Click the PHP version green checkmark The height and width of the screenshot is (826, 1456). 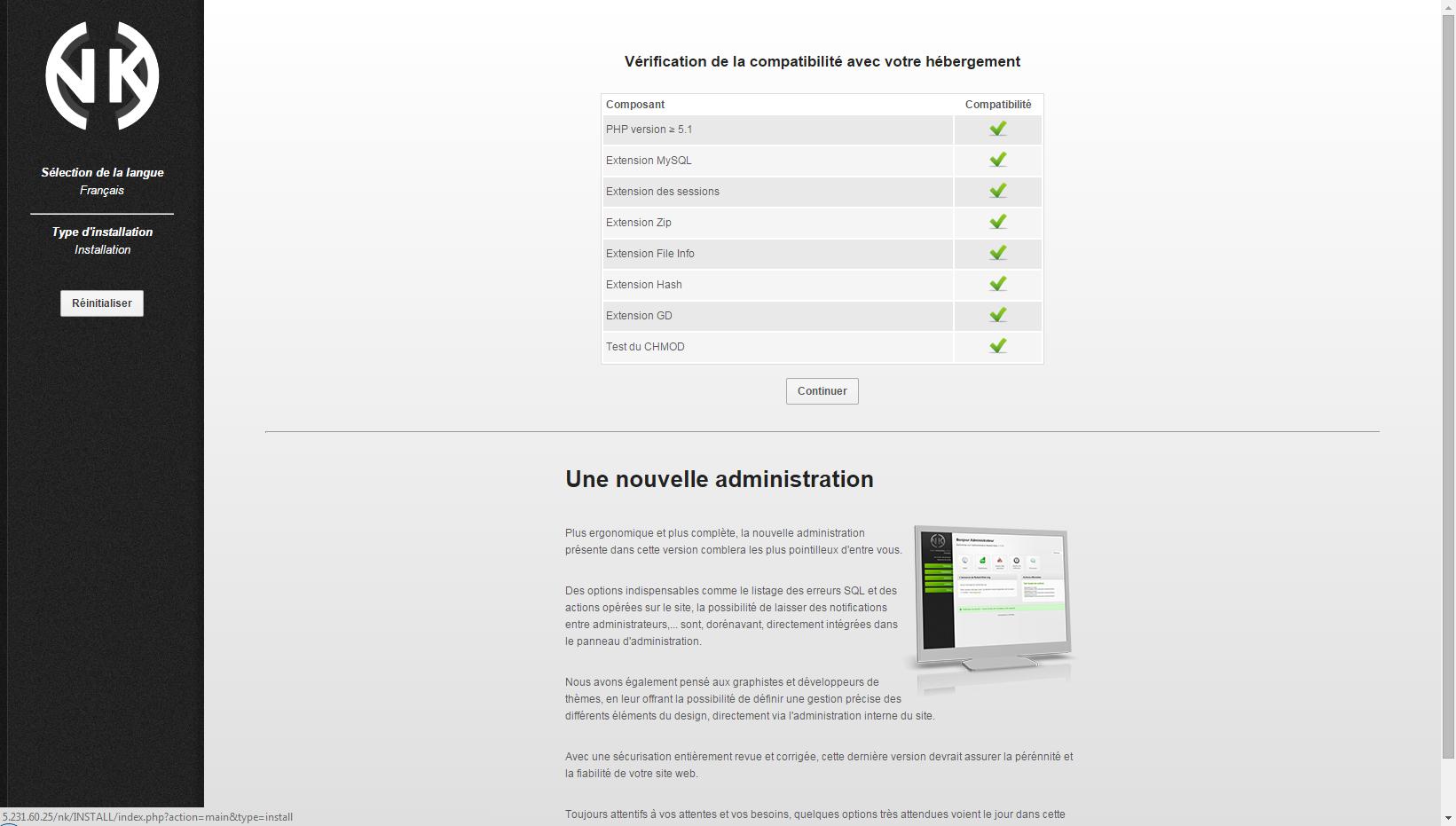tap(998, 129)
